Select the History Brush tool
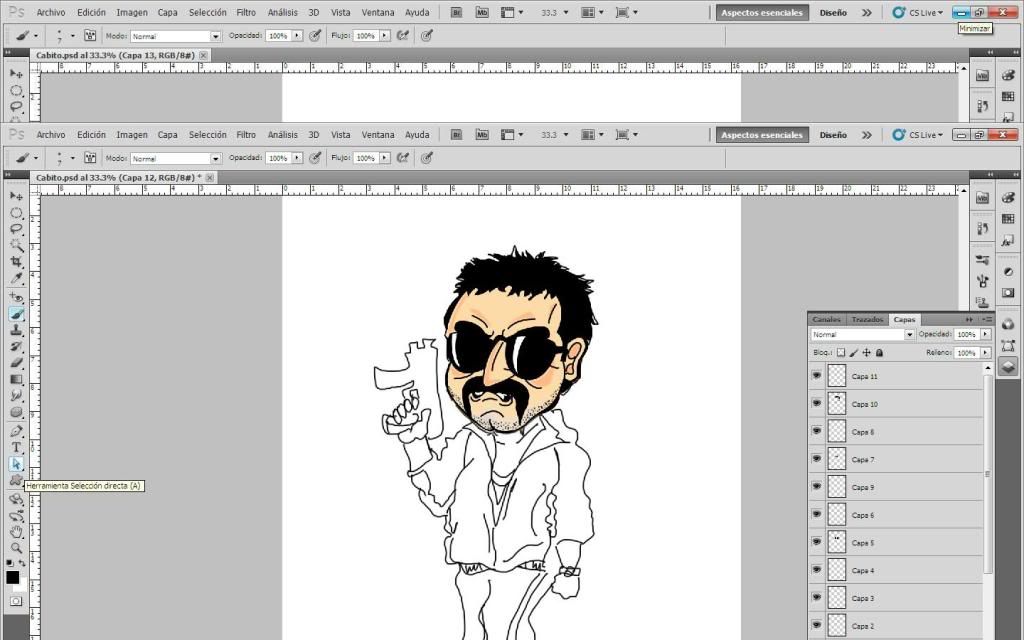The image size is (1024, 640). tap(16, 347)
